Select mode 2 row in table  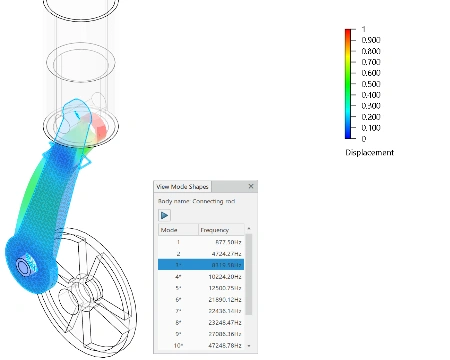tap(201, 254)
